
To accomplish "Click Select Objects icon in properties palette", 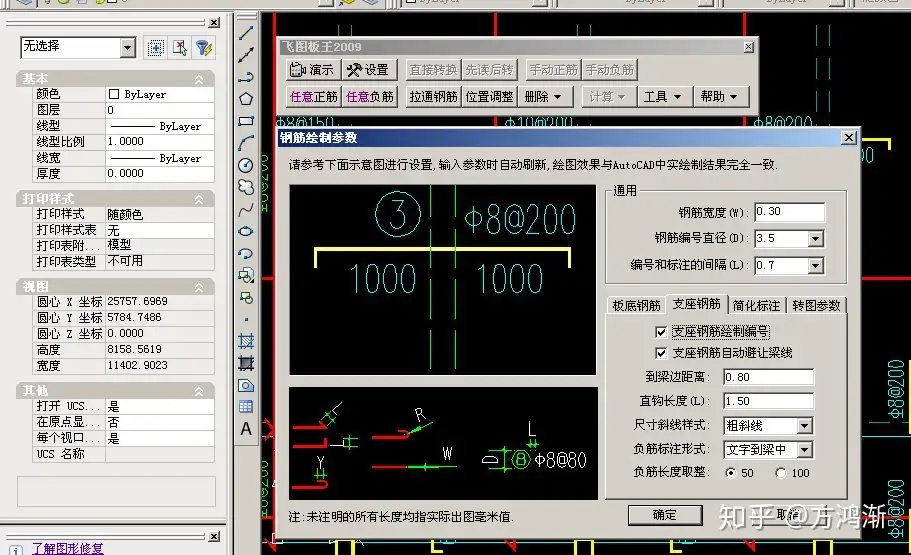I will point(180,48).
